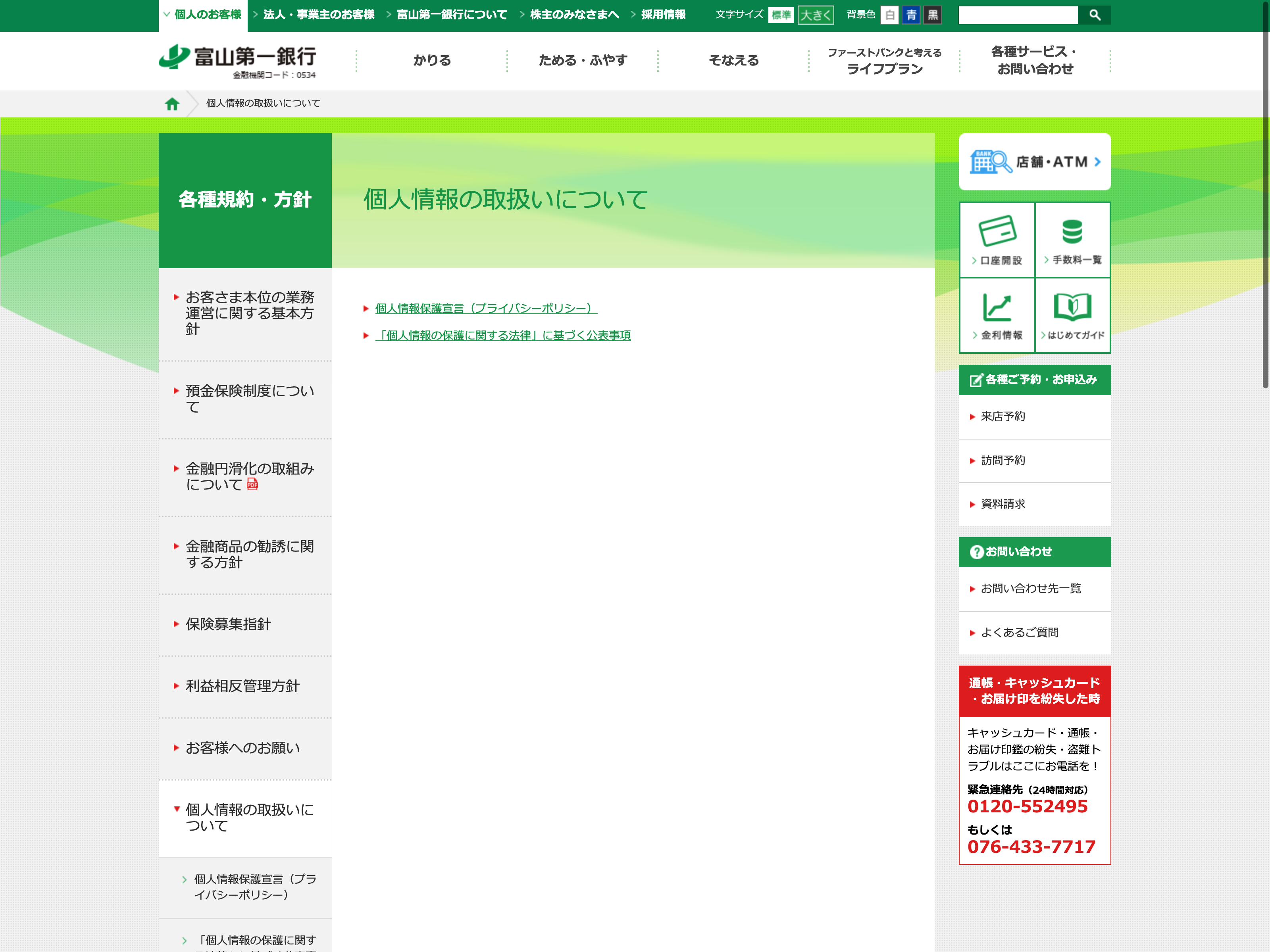Click the home breadcrumb icon
Image resolution: width=1270 pixels, height=952 pixels.
[172, 104]
